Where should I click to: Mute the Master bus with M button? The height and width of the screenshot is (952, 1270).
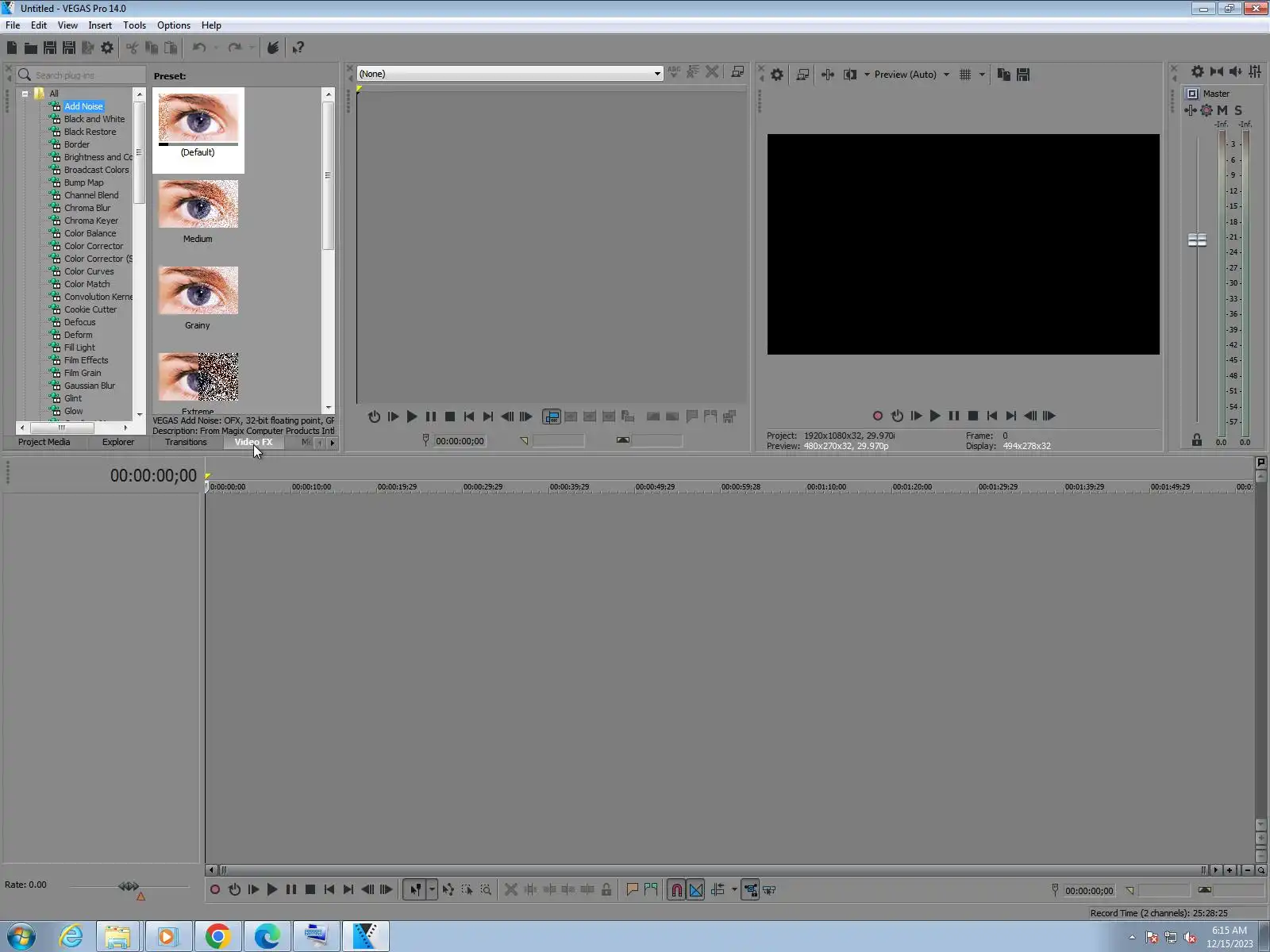1222,110
